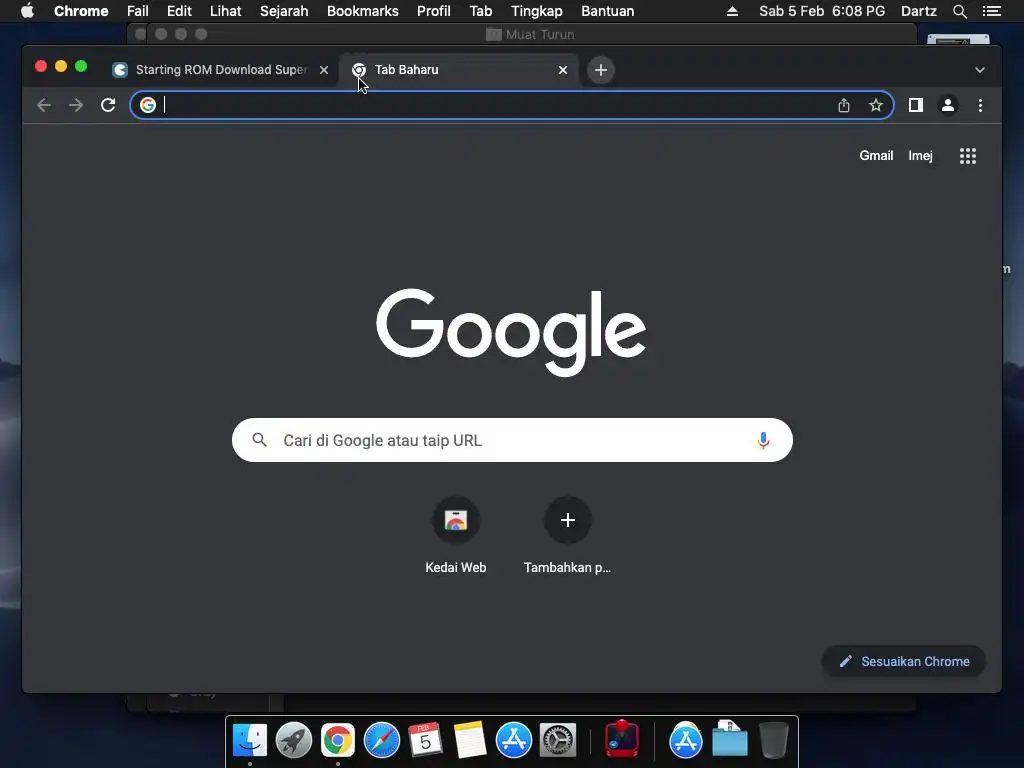Viewport: 1024px width, 768px height.
Task: Open App Store gear-side icon in dock
Action: pyautogui.click(x=514, y=741)
